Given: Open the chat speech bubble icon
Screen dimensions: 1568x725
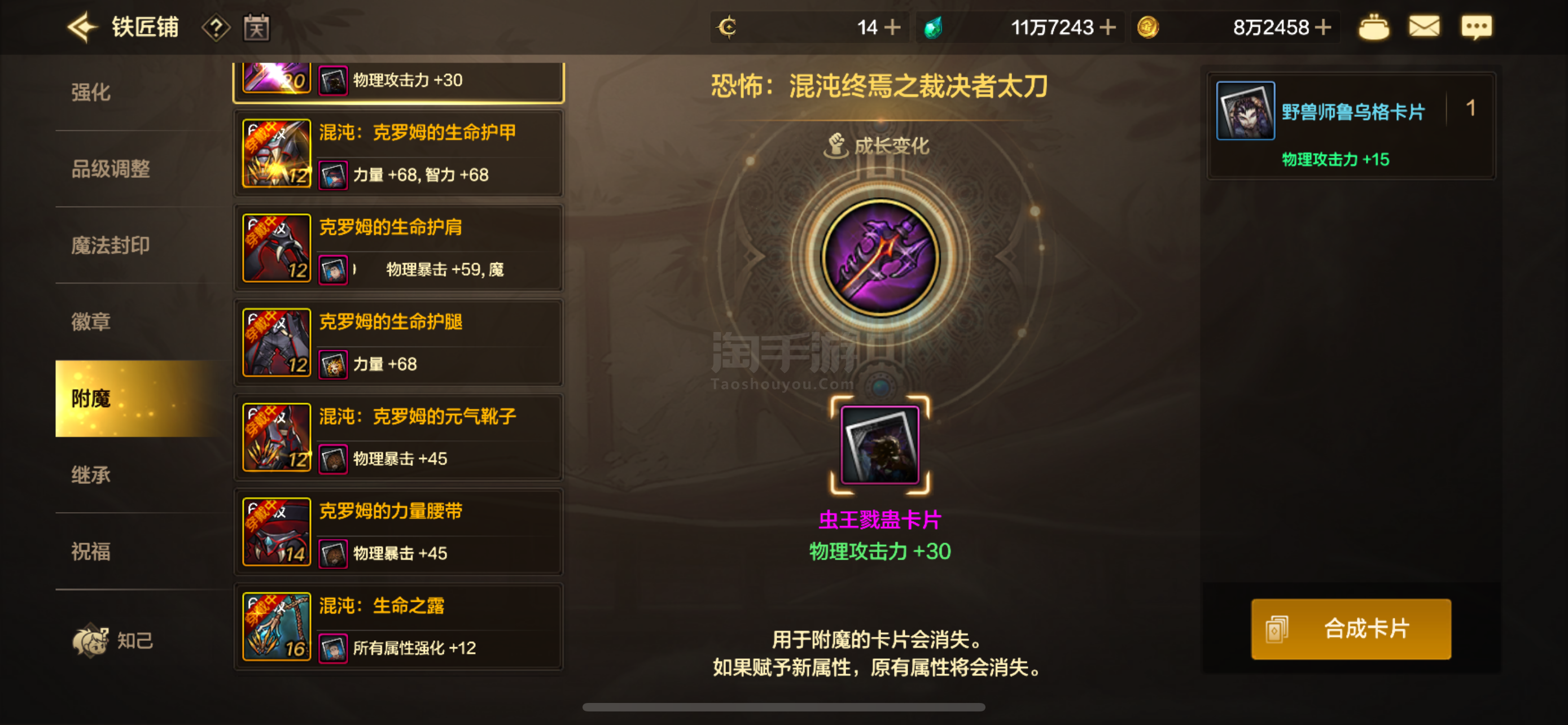Looking at the screenshot, I should [x=1477, y=28].
